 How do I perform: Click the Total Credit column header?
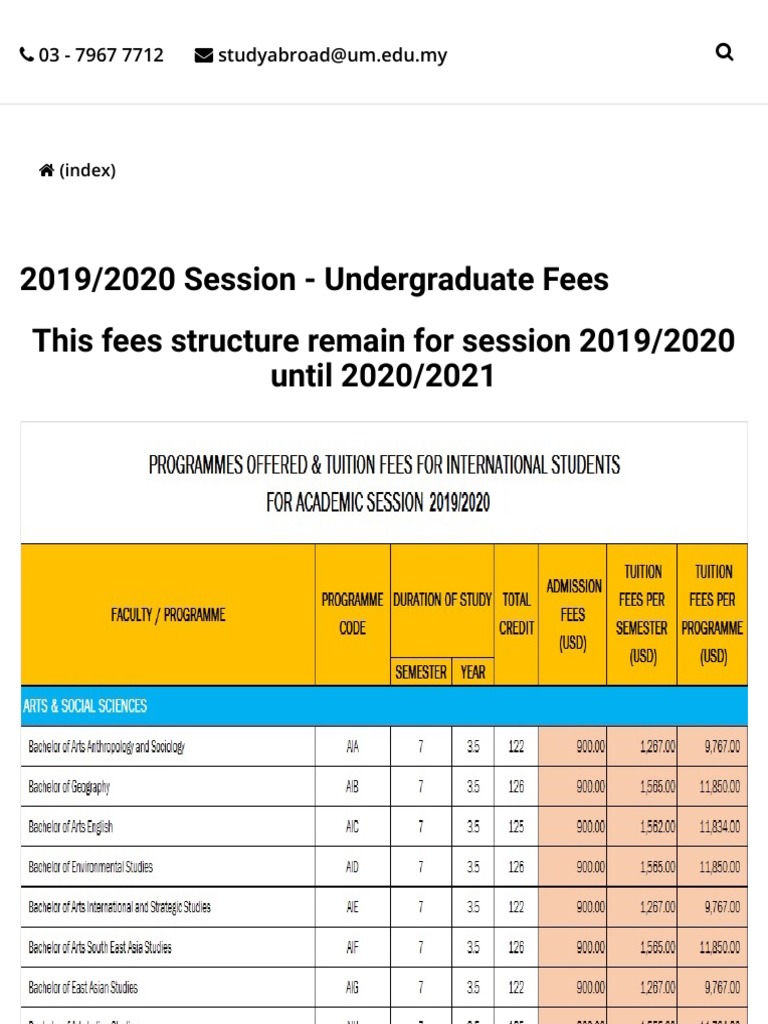click(x=516, y=615)
